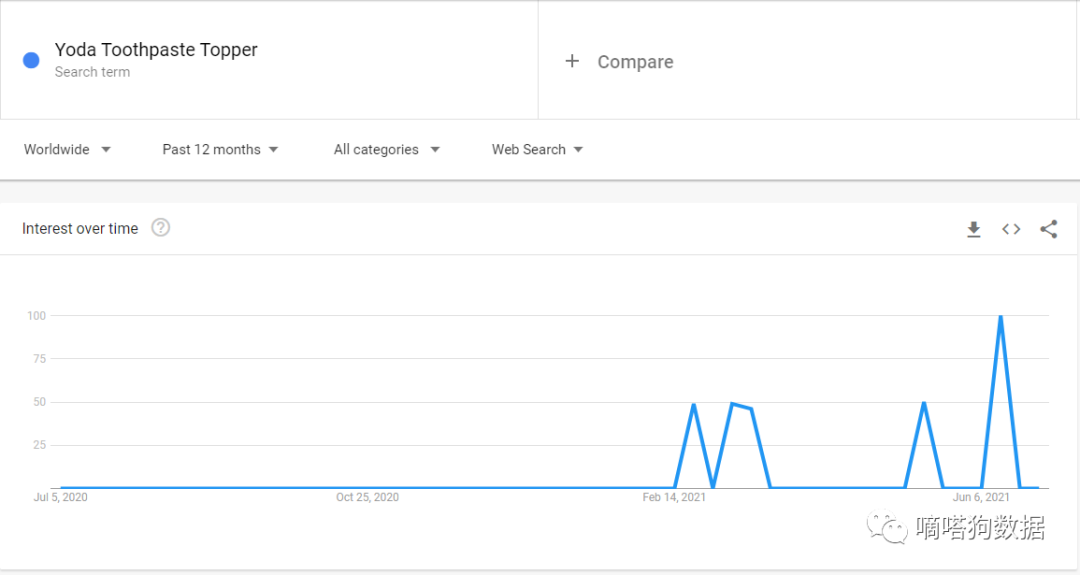Share the interest over time chart
Viewport: 1080px width, 575px height.
click(1048, 229)
